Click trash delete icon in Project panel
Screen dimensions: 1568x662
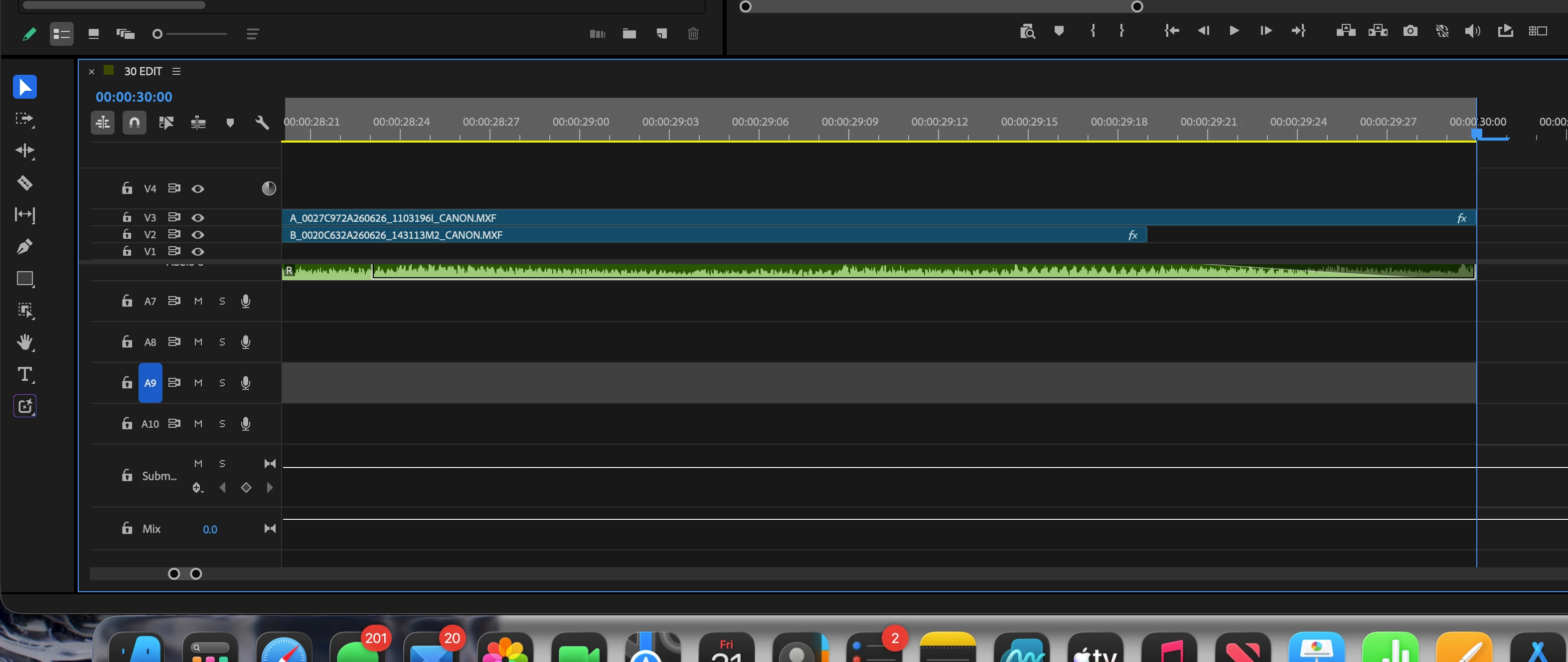(693, 33)
